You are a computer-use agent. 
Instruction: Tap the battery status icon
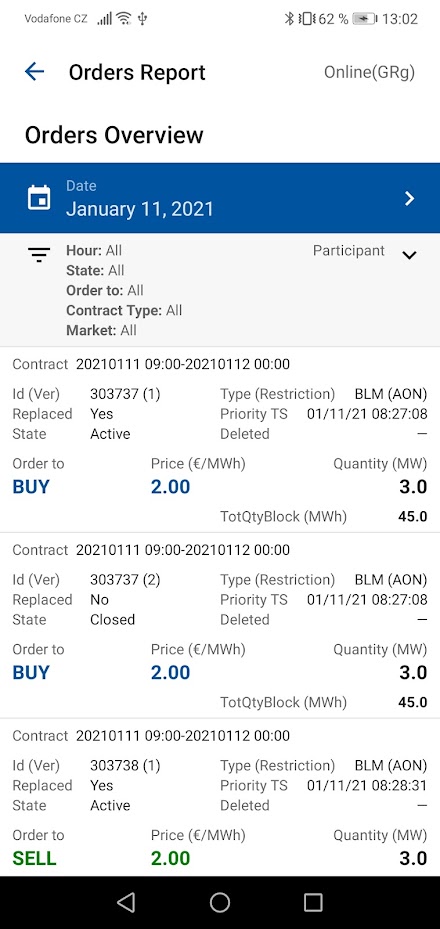point(364,19)
